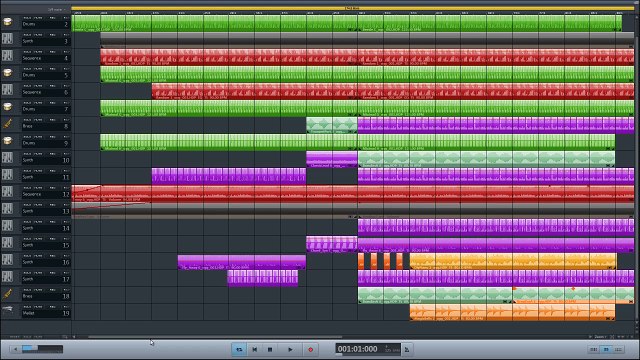This screenshot has width=640, height=360.
Task: Open the FX menu of Drums track 9
Action: click(66, 137)
